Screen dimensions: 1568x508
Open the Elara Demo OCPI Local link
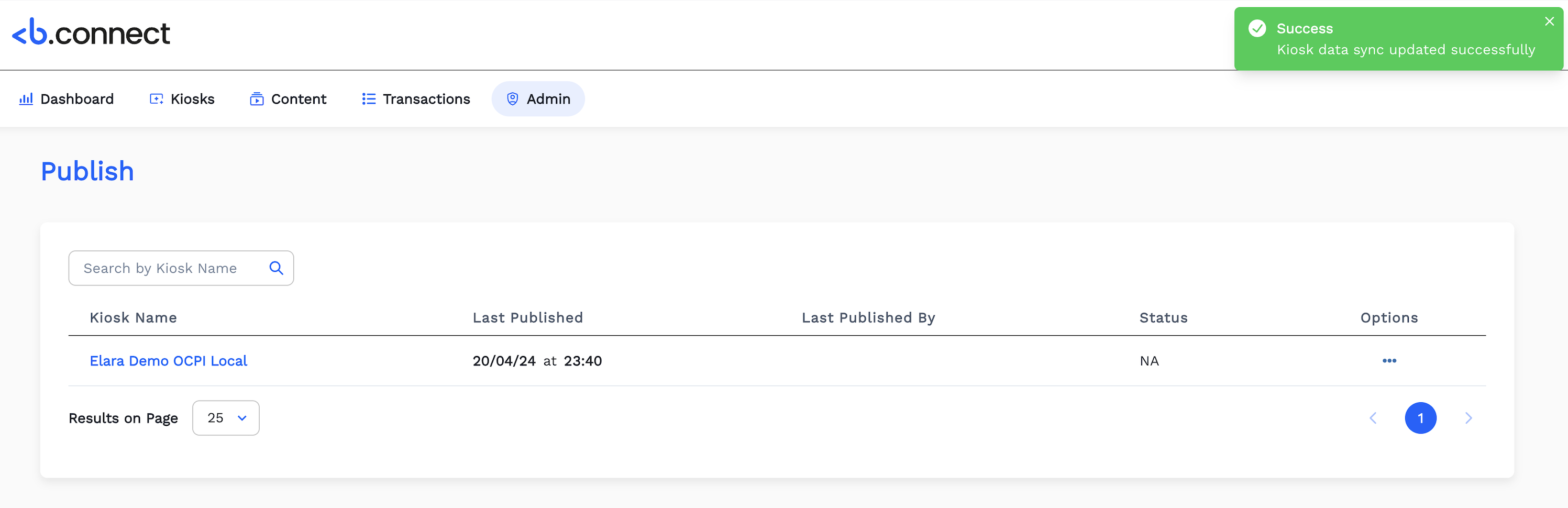pos(169,361)
